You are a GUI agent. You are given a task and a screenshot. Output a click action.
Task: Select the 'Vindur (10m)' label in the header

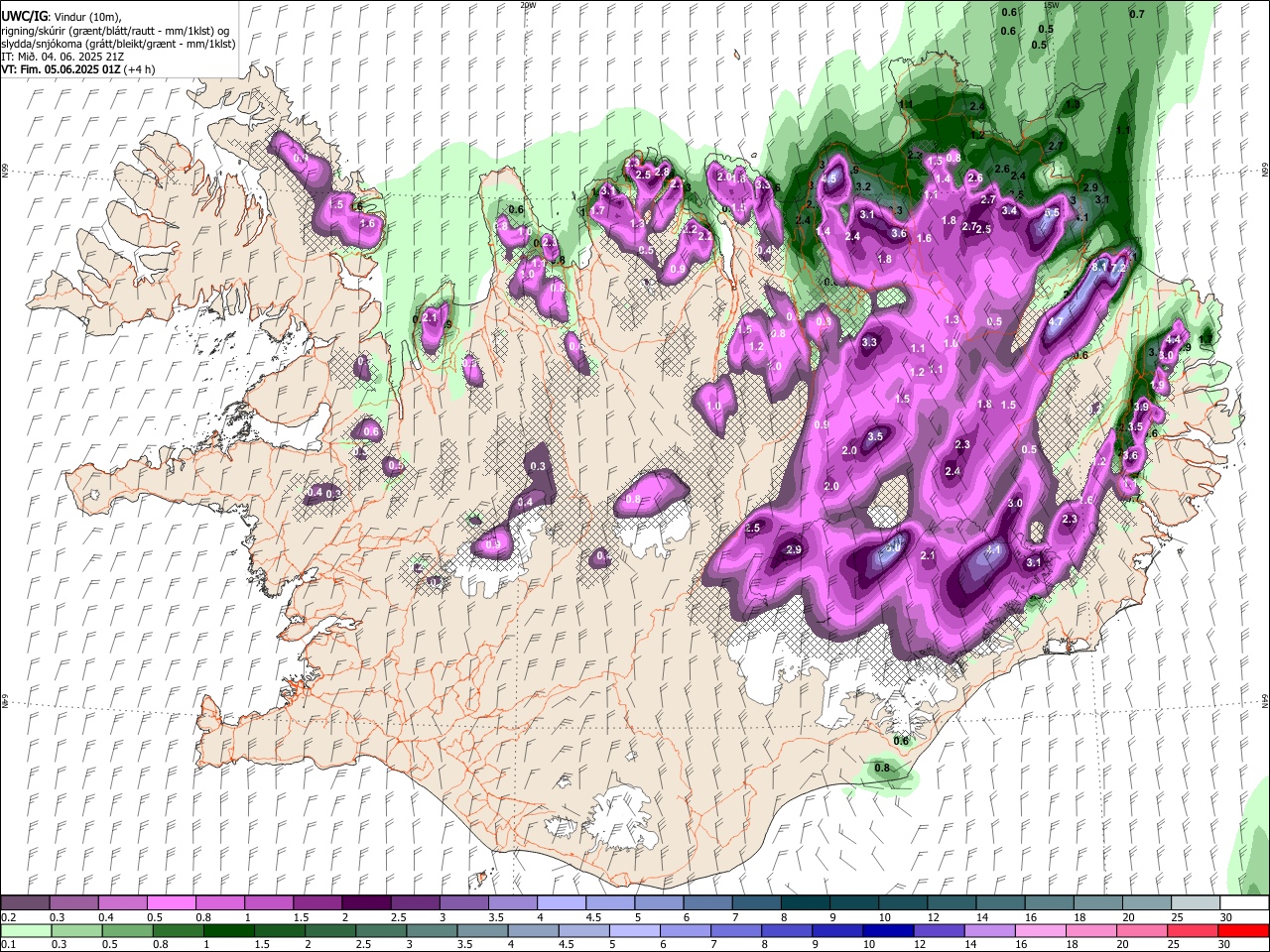point(86,17)
